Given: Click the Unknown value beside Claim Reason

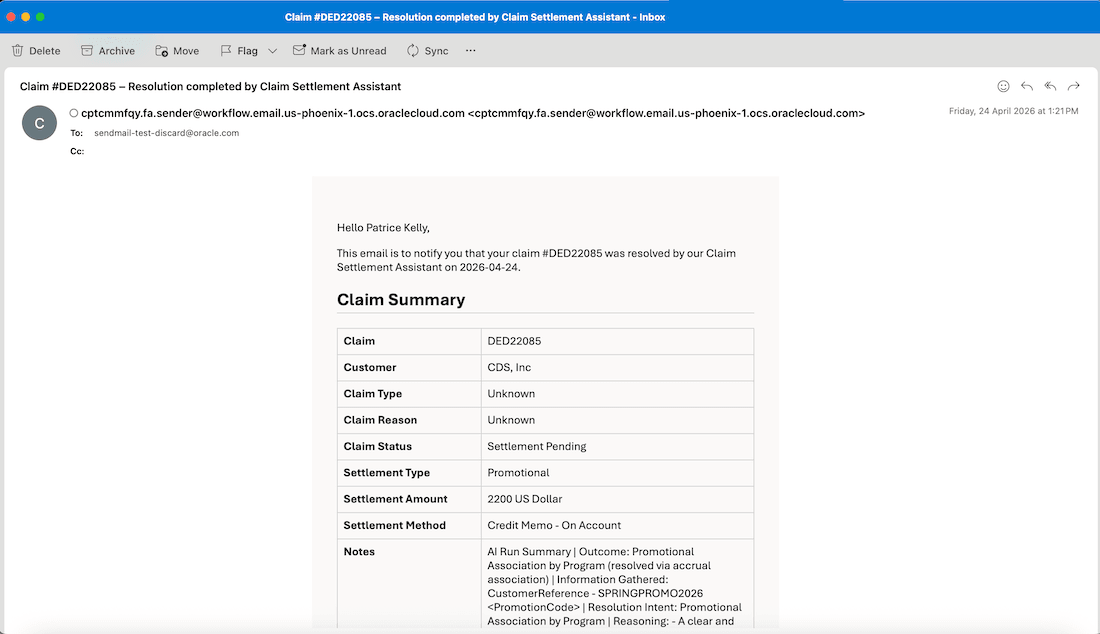Looking at the screenshot, I should tap(511, 420).
